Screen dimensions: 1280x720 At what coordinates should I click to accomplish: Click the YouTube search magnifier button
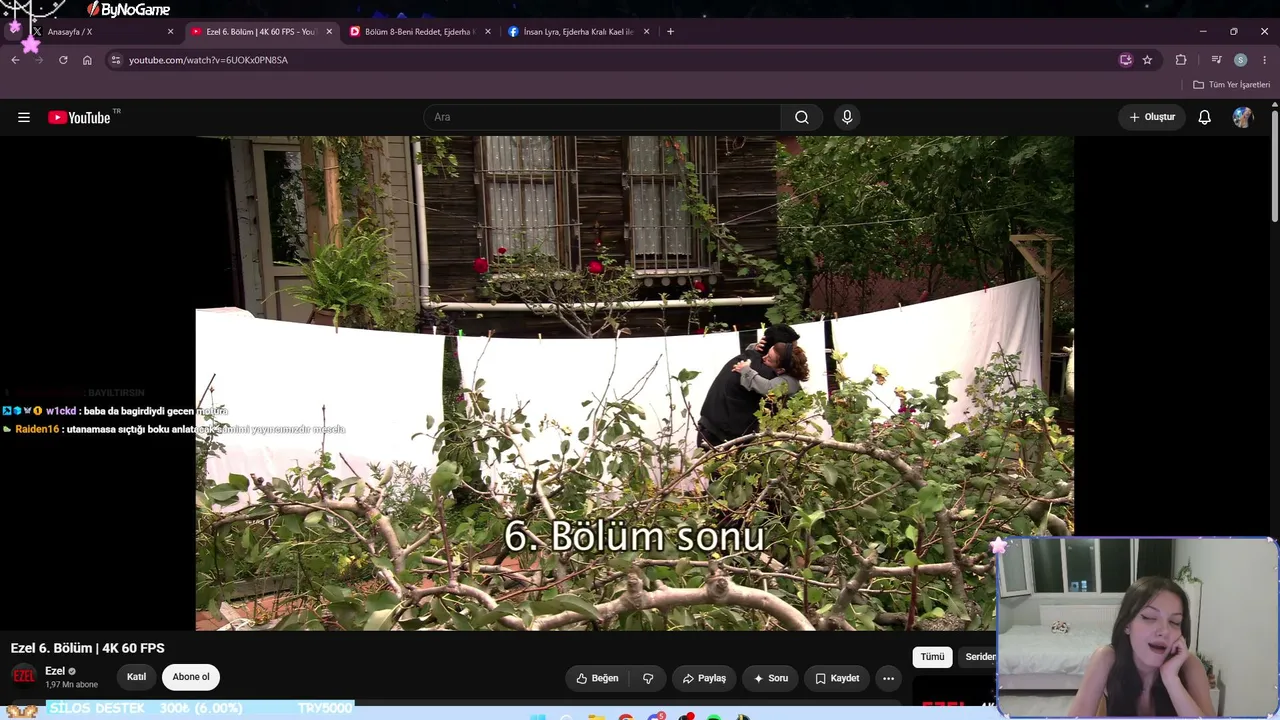[802, 117]
